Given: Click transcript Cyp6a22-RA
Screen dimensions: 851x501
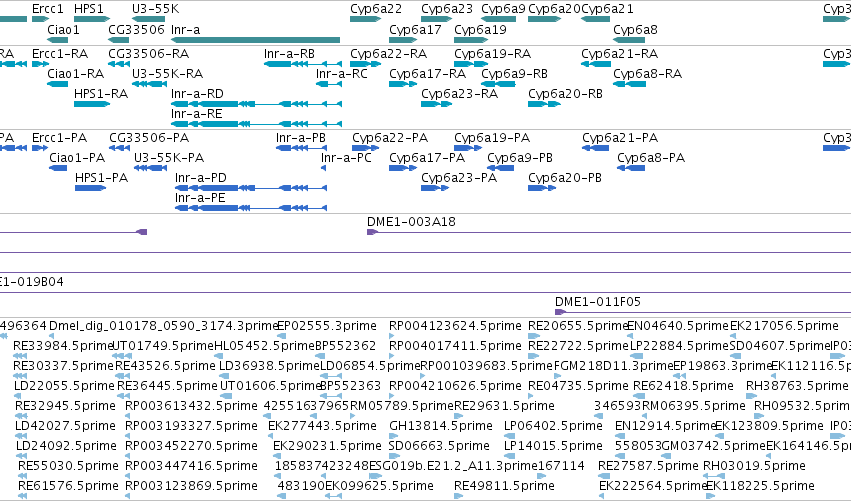Looking at the screenshot, I should tap(389, 53).
